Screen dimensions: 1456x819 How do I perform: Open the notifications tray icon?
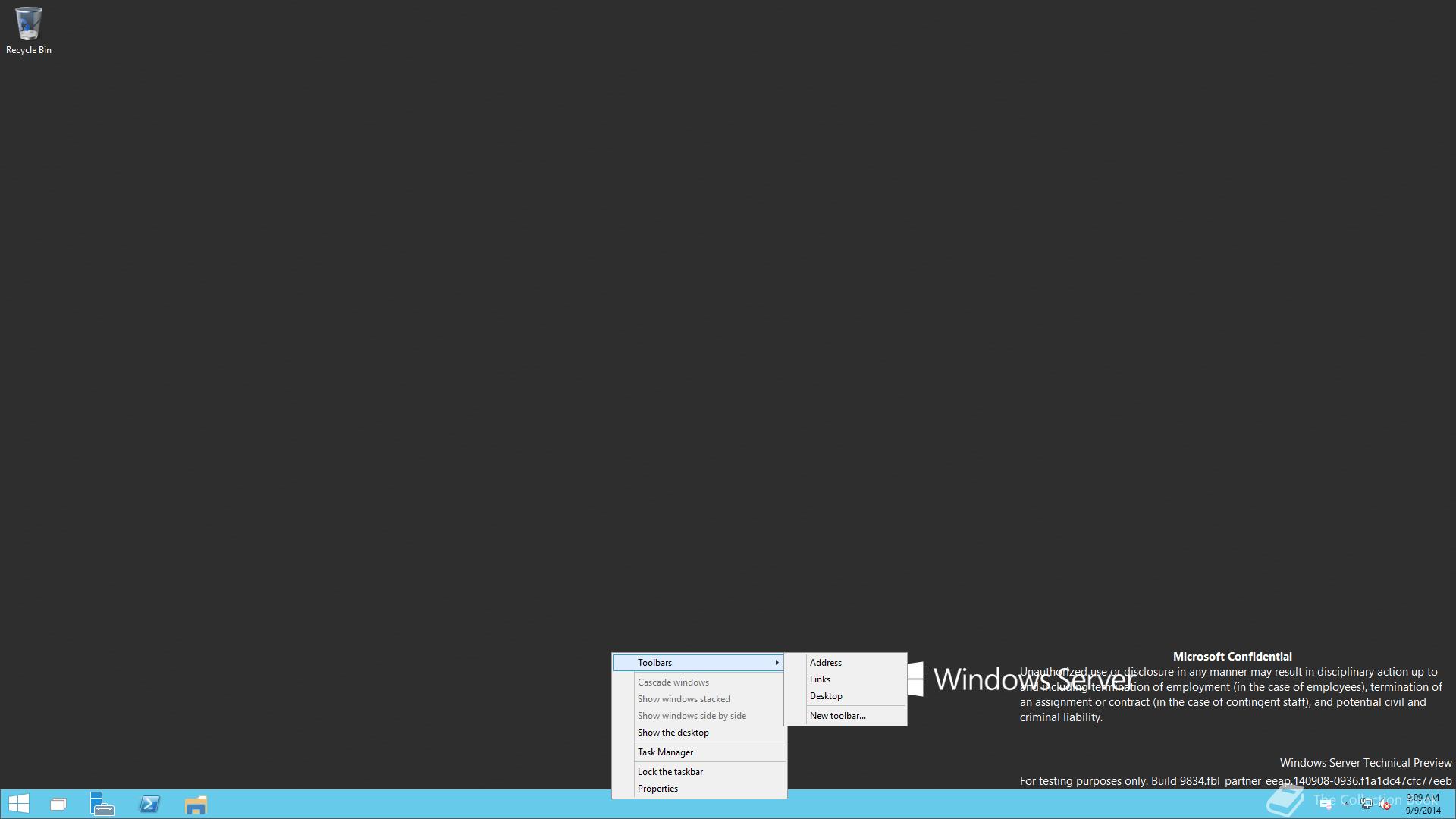point(1326,805)
